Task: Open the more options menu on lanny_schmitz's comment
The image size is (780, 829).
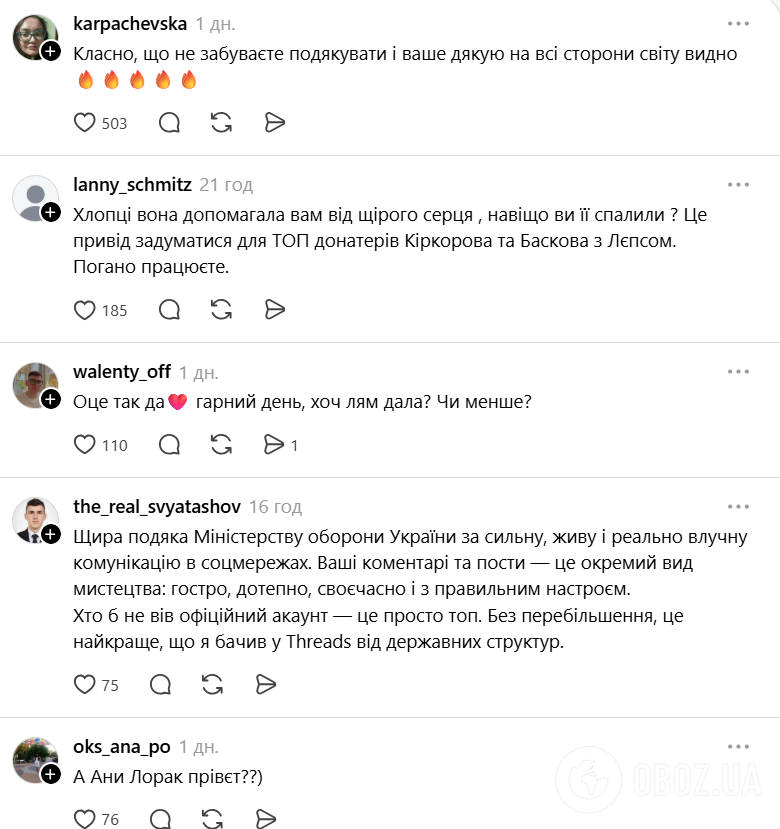Action: click(739, 184)
